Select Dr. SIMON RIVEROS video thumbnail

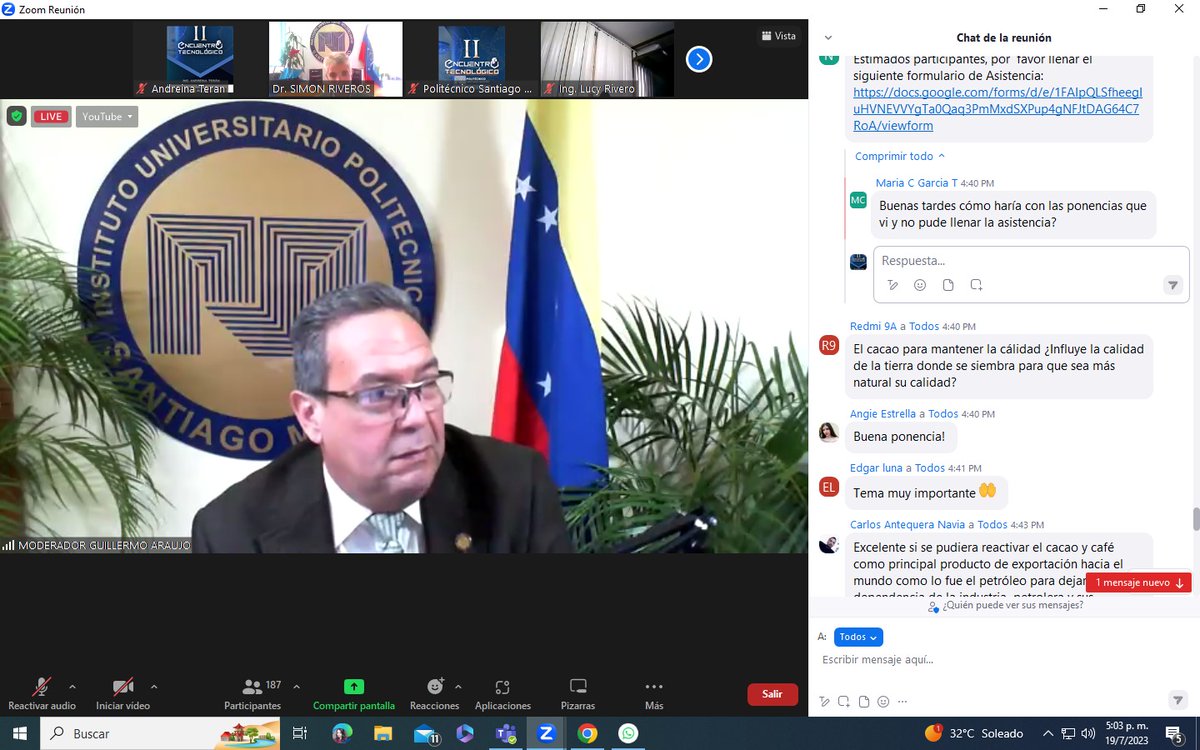(335, 59)
